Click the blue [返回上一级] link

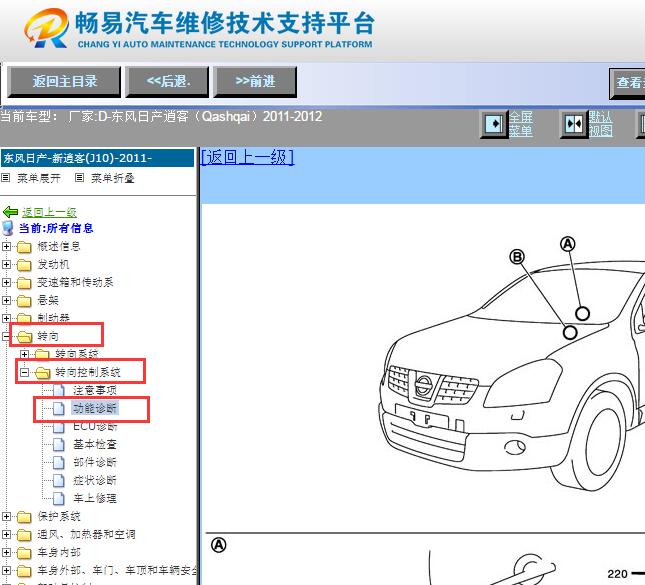click(x=248, y=157)
